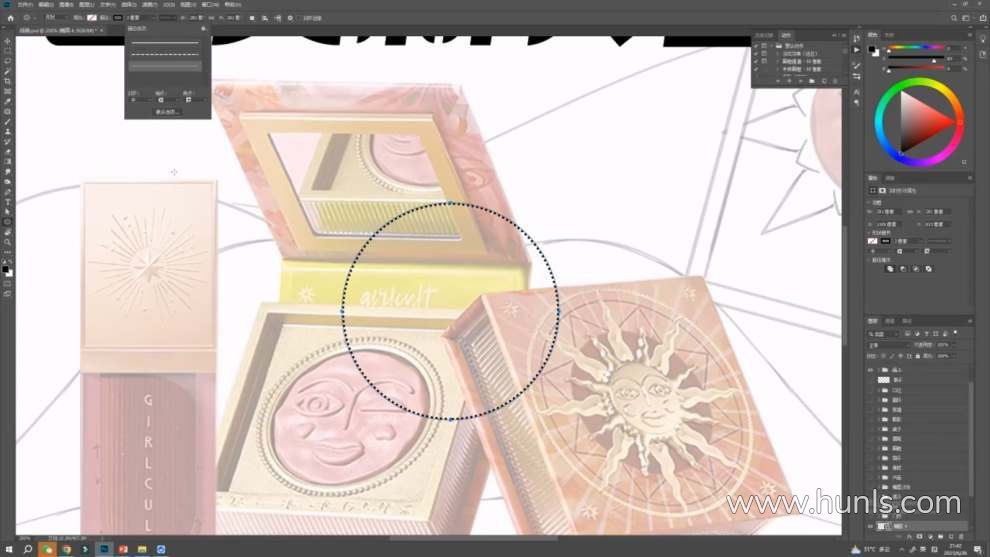Open Windows Start button
The height and width of the screenshot is (557, 990).
pyautogui.click(x=9, y=549)
